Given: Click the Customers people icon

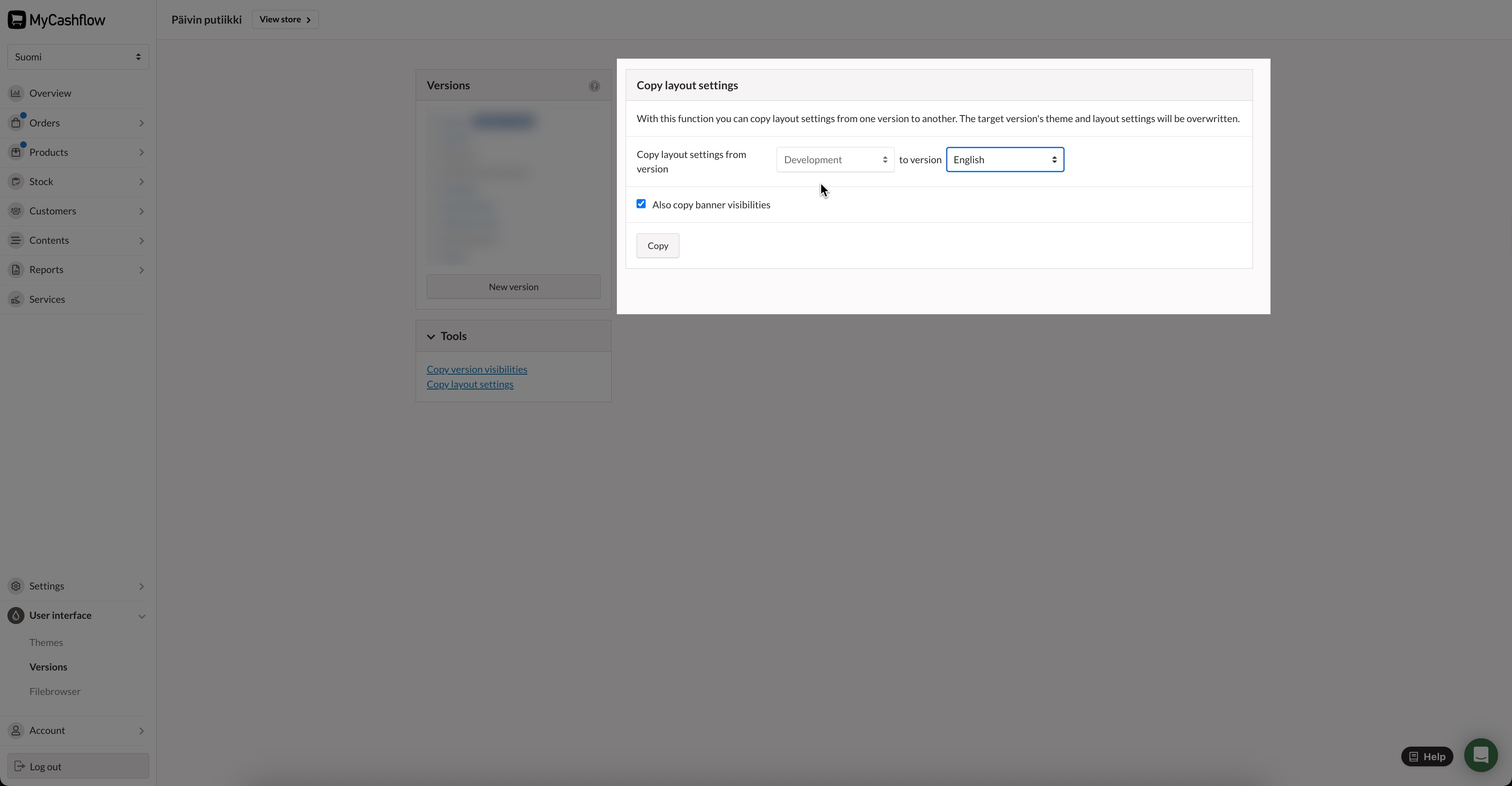Looking at the screenshot, I should pyautogui.click(x=16, y=211).
